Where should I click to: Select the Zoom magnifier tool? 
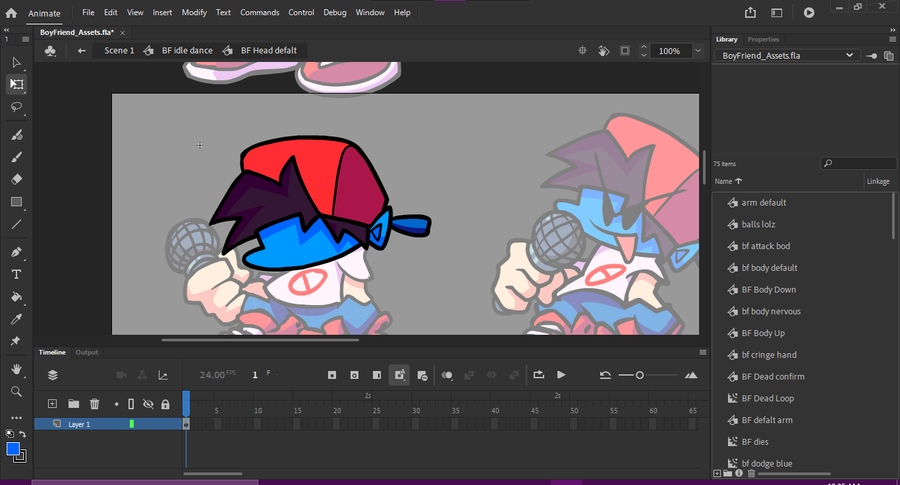tap(16, 391)
